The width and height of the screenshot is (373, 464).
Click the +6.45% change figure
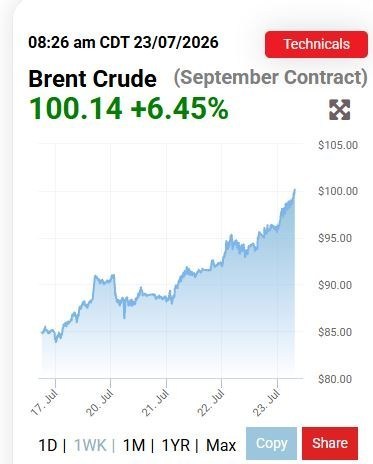[179, 108]
